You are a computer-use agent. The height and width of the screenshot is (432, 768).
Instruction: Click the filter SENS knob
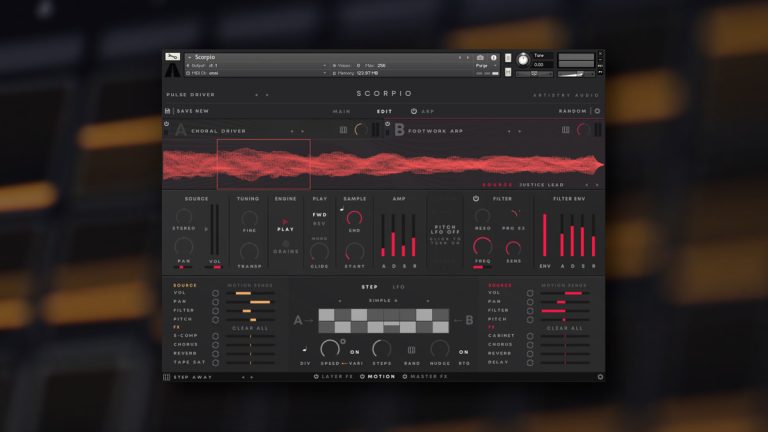[513, 248]
